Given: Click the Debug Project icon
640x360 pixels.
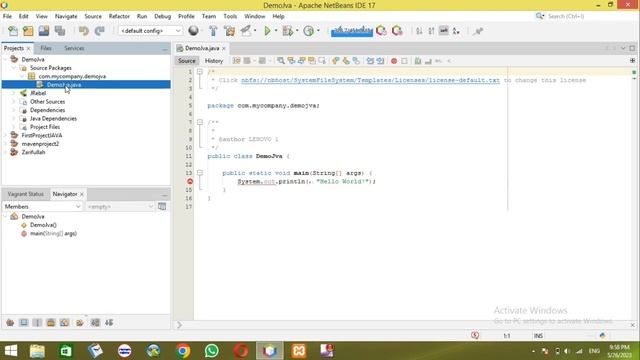Looking at the screenshot, I should [288, 31].
